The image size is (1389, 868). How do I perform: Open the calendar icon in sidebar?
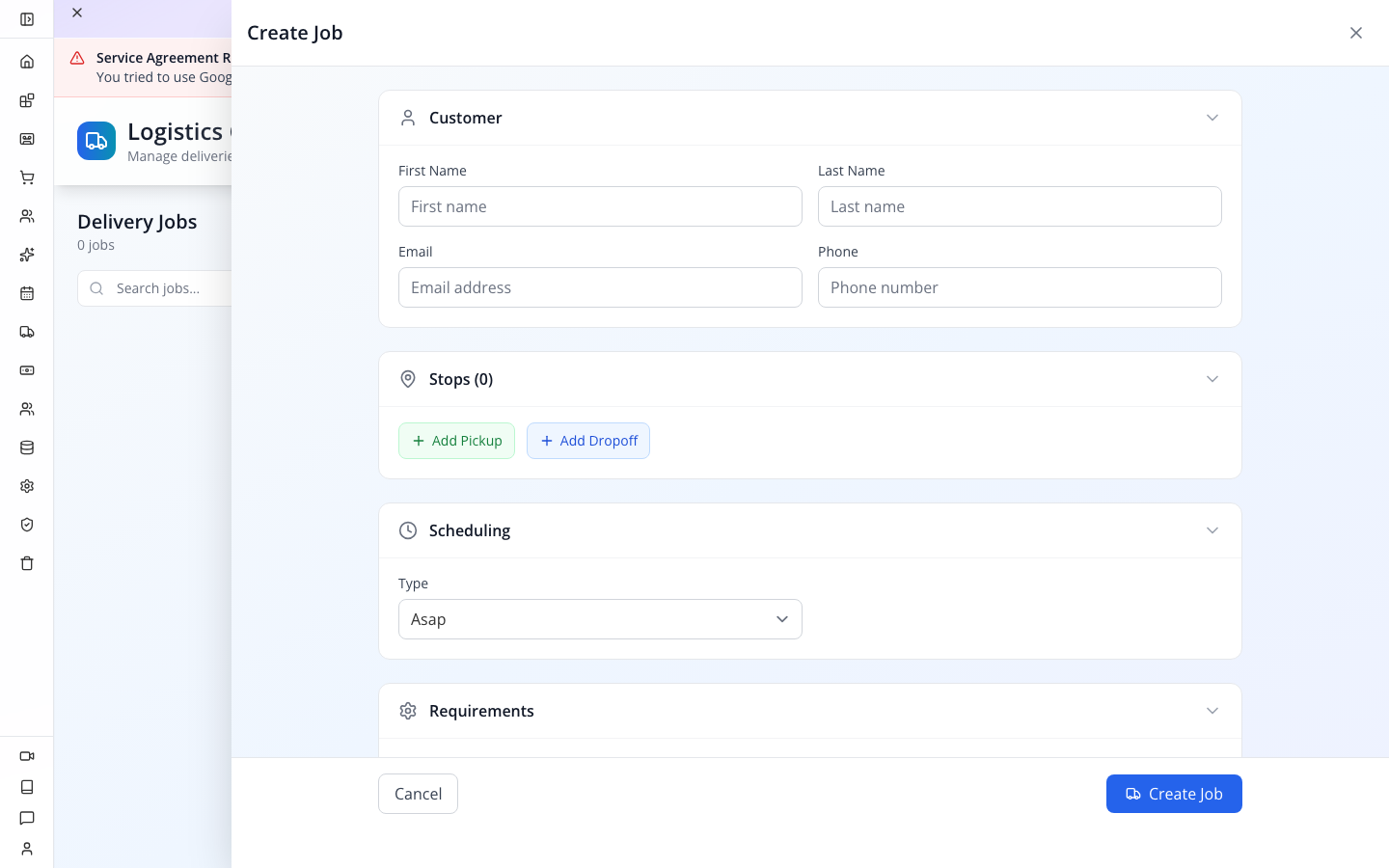pyautogui.click(x=27, y=293)
